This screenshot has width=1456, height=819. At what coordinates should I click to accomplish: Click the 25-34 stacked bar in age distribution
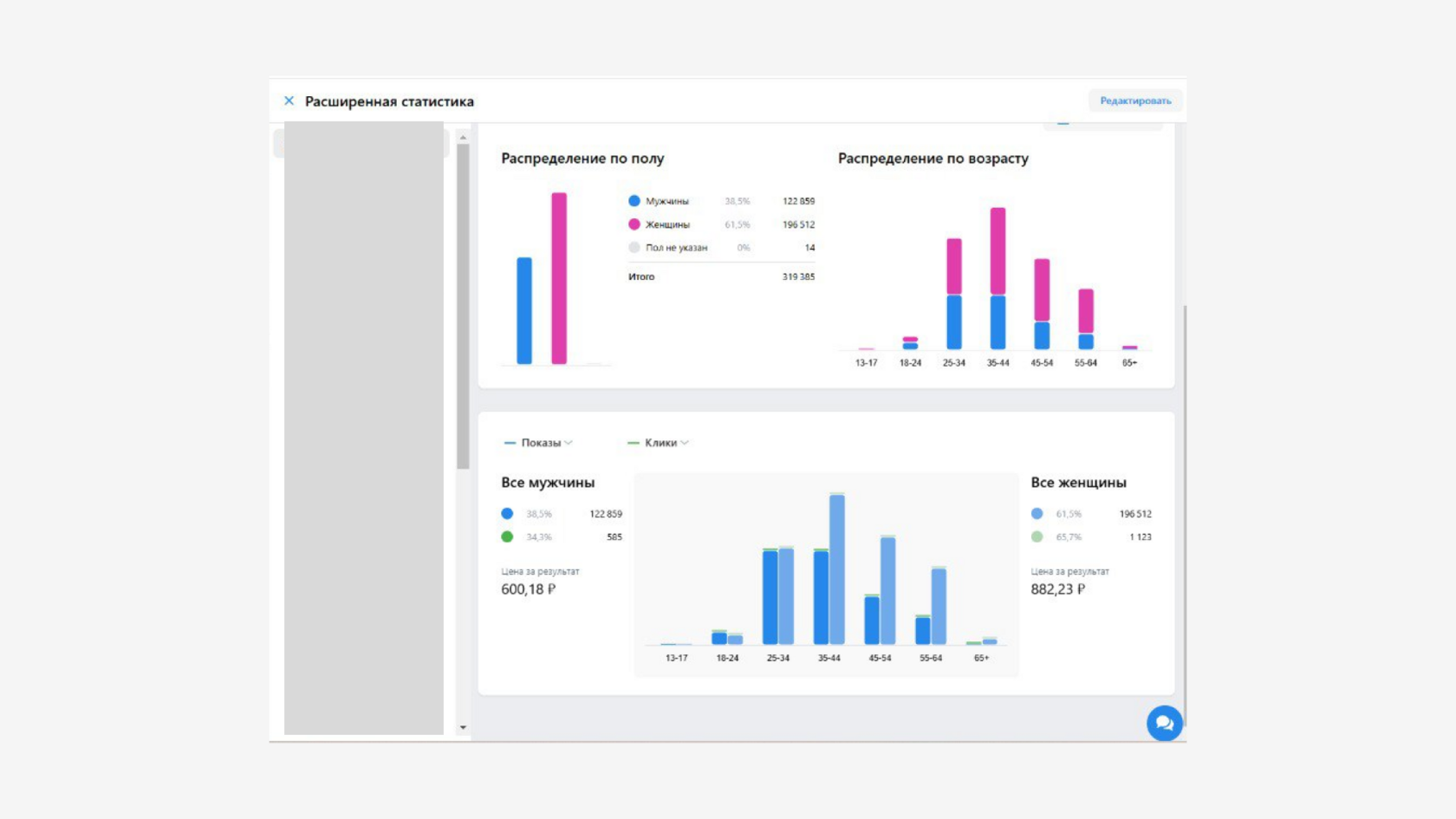pos(954,294)
